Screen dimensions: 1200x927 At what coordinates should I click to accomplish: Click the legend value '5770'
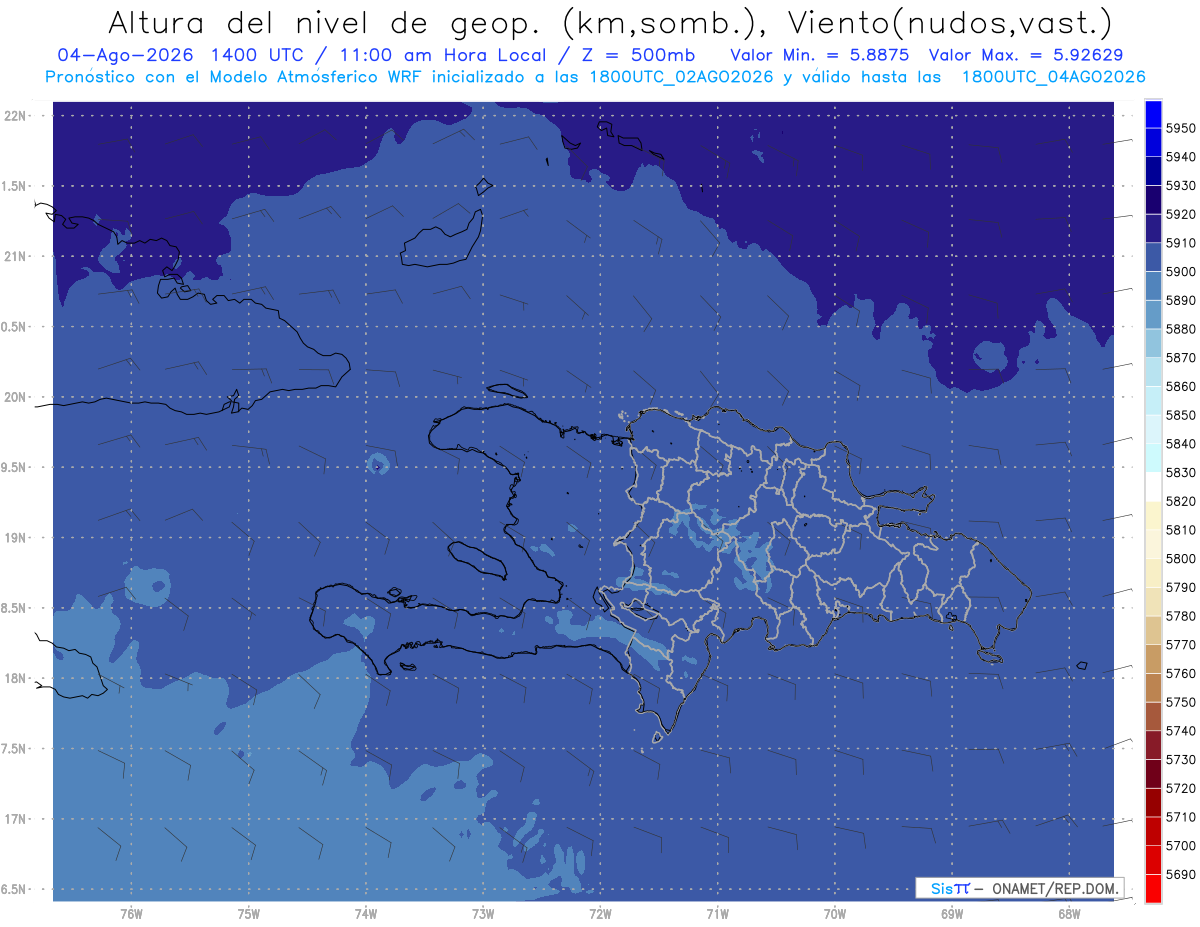tap(1180, 645)
